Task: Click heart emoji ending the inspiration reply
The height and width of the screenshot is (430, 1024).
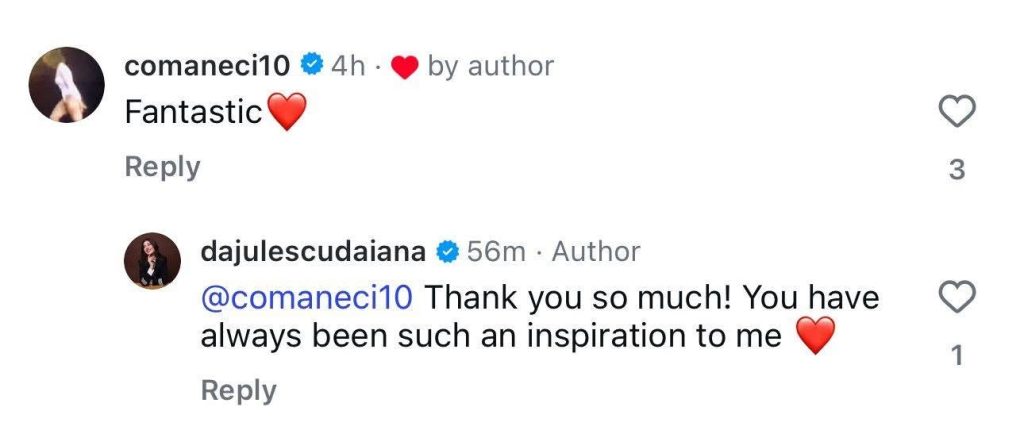Action: tap(815, 338)
